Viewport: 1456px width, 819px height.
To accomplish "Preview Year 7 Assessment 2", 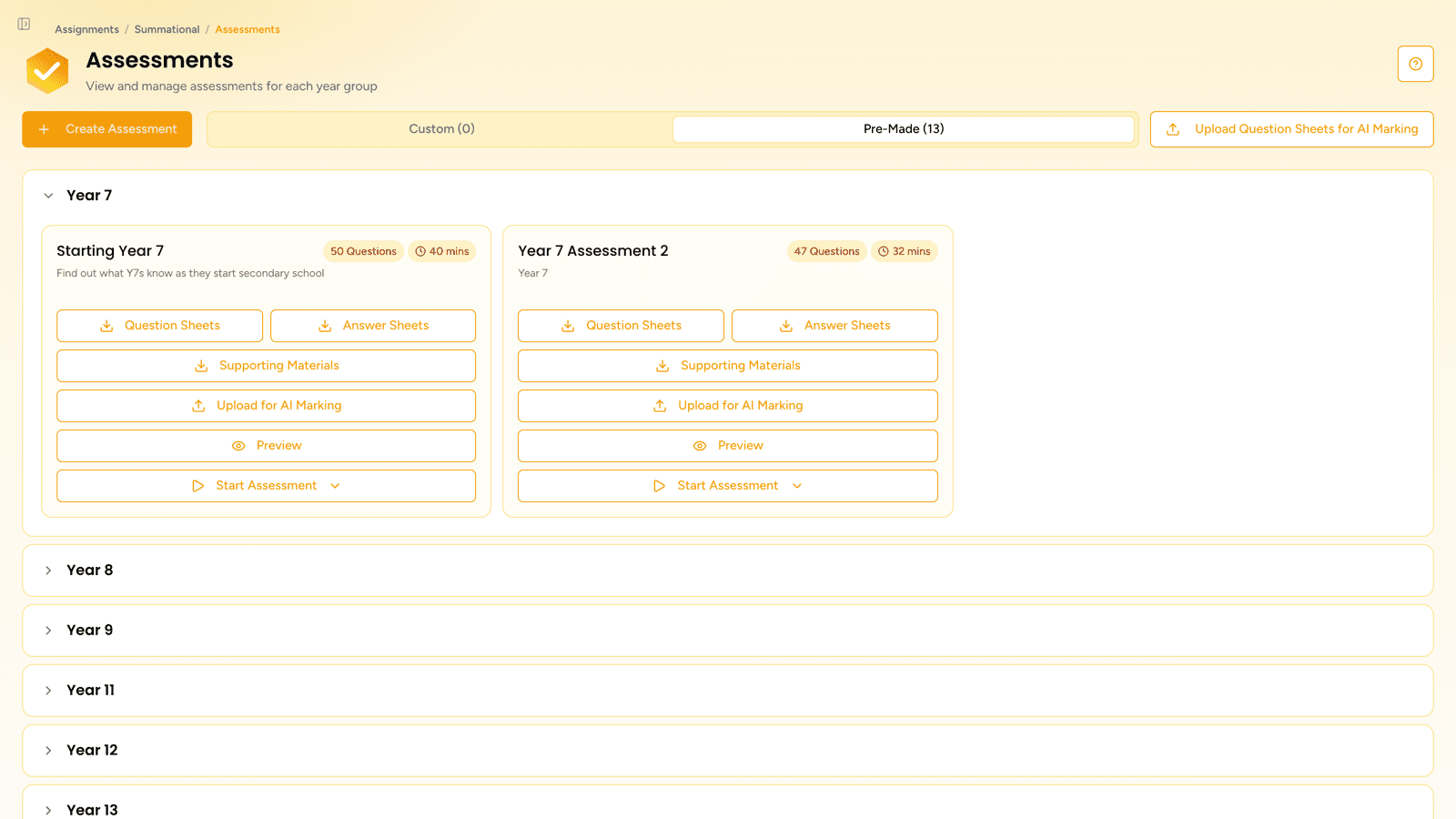I will coord(728,446).
